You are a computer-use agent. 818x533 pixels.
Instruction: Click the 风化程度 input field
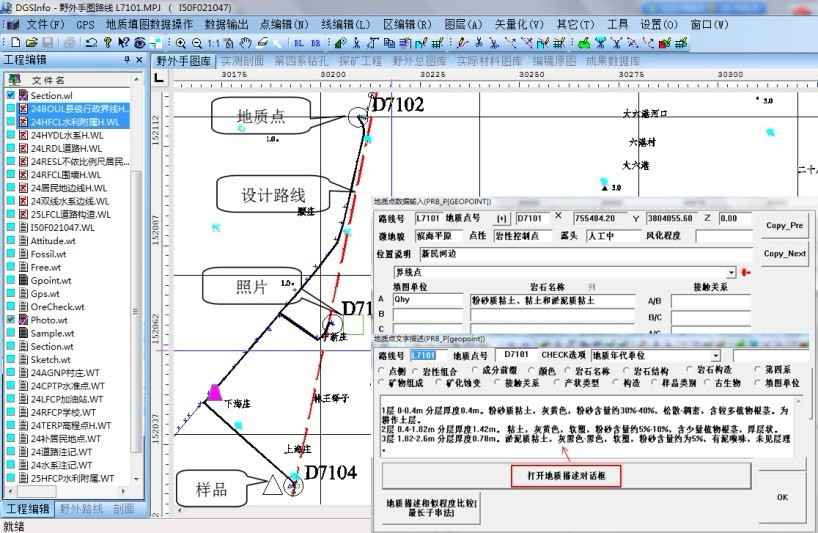click(x=725, y=236)
